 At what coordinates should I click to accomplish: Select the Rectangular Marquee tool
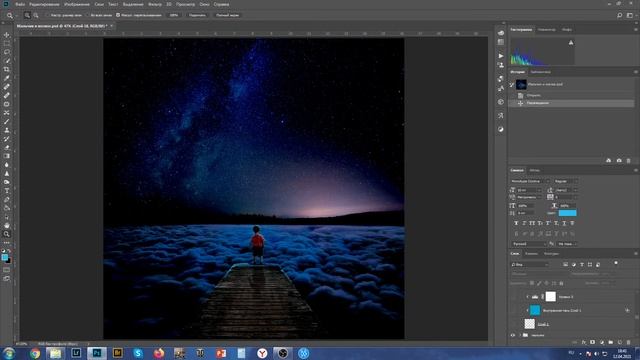(7, 43)
